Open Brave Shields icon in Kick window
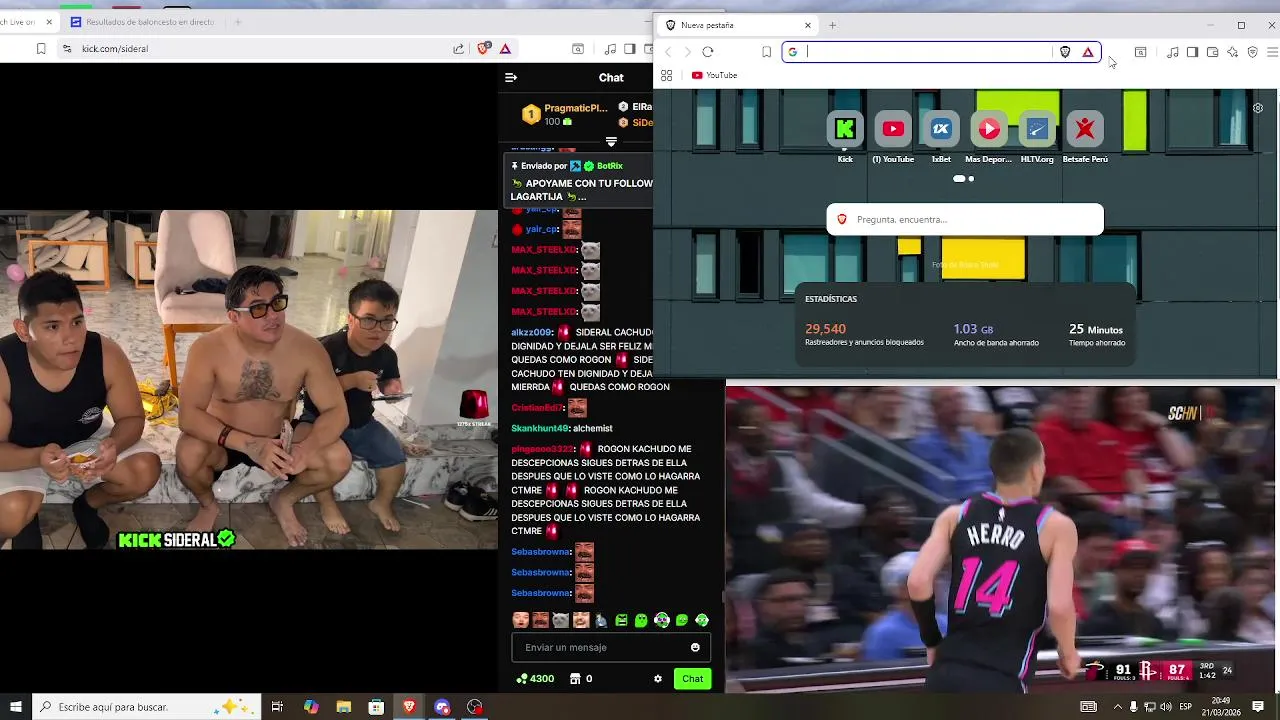This screenshot has height=720, width=1280. (x=484, y=48)
